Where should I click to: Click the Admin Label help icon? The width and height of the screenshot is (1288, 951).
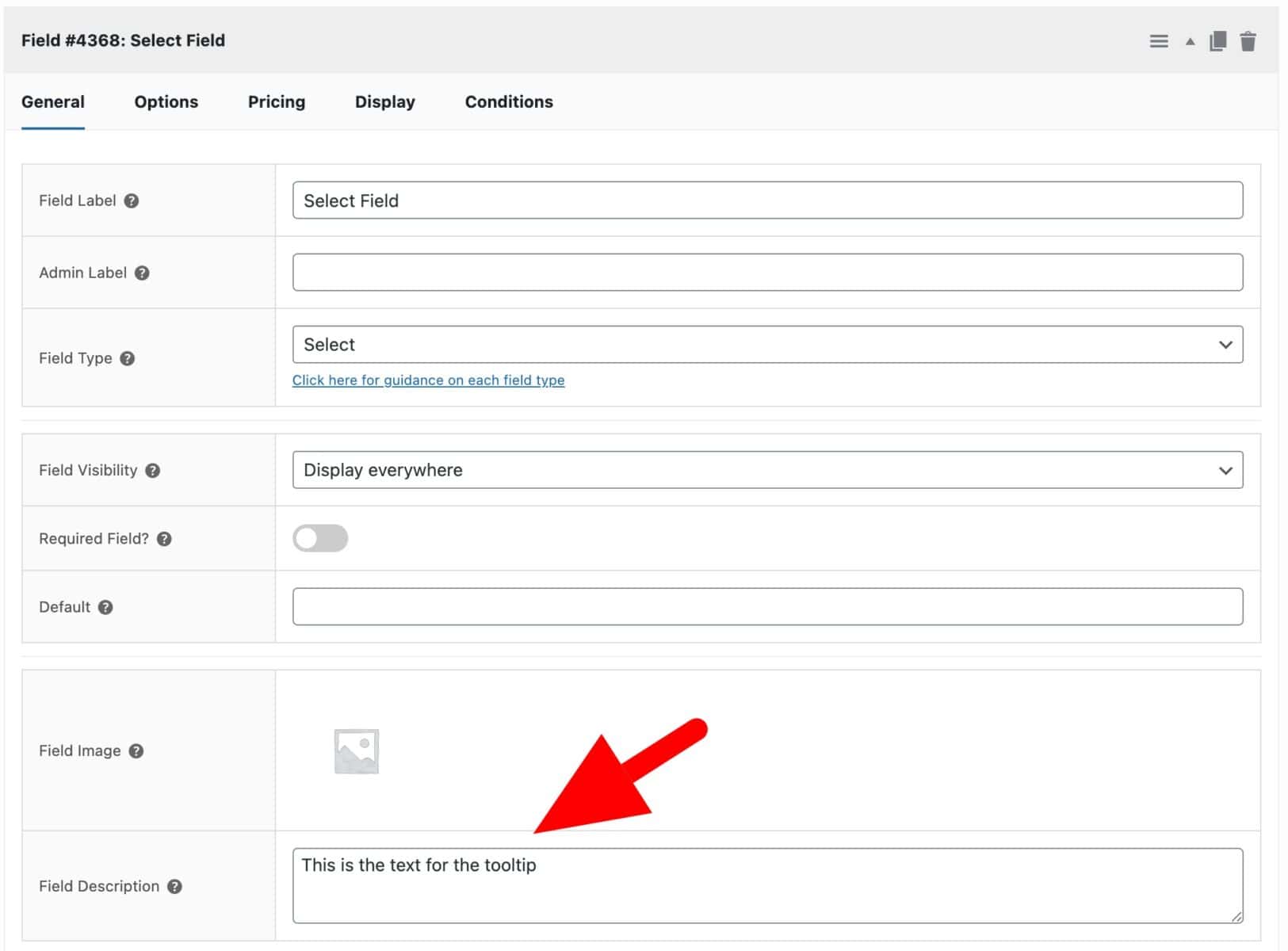[142, 273]
